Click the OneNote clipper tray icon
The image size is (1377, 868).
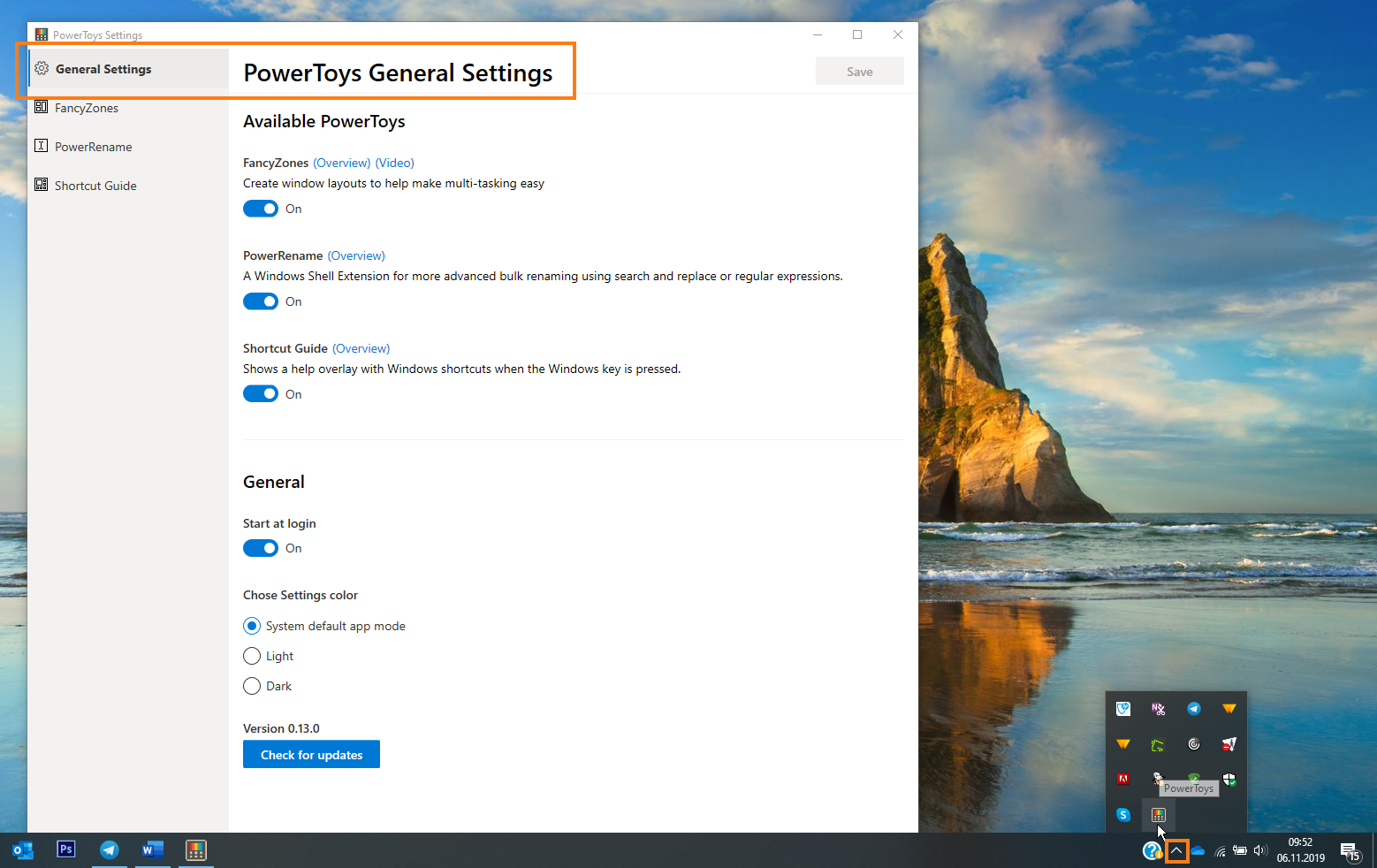[x=1159, y=709]
